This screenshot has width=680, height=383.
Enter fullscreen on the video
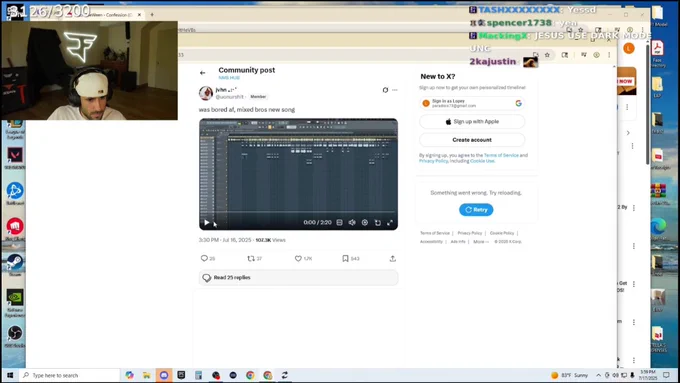click(390, 223)
